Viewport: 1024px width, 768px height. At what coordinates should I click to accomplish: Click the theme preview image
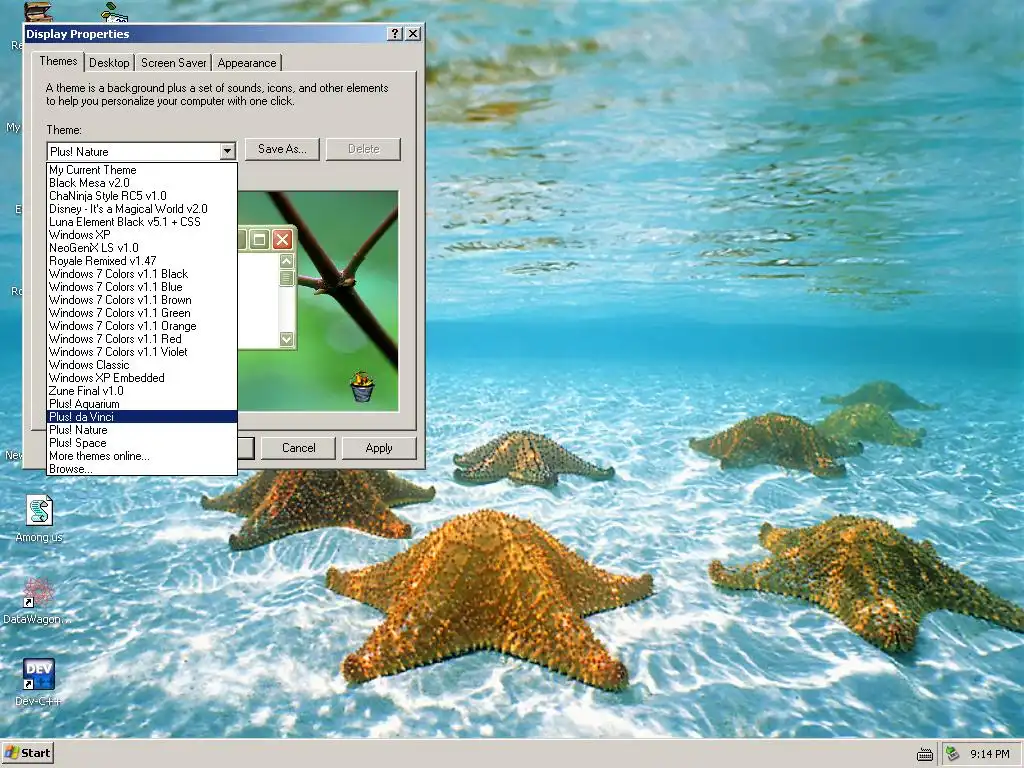[318, 301]
